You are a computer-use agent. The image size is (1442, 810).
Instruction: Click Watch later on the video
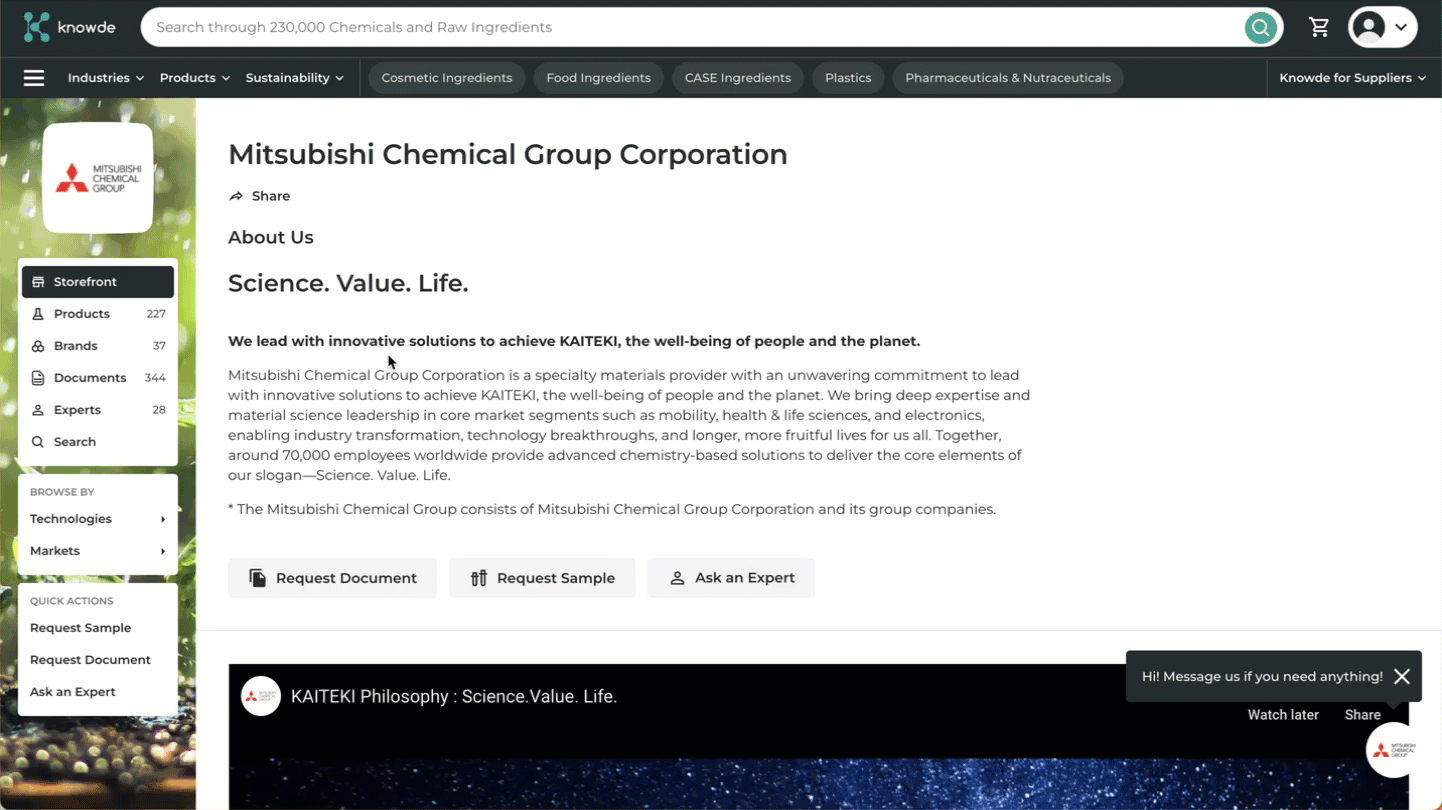(1282, 715)
